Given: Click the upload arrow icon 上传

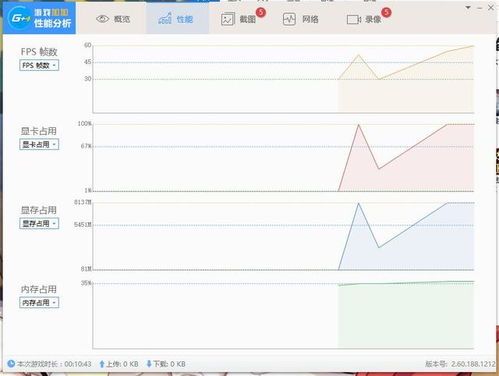Looking at the screenshot, I should click(x=102, y=364).
